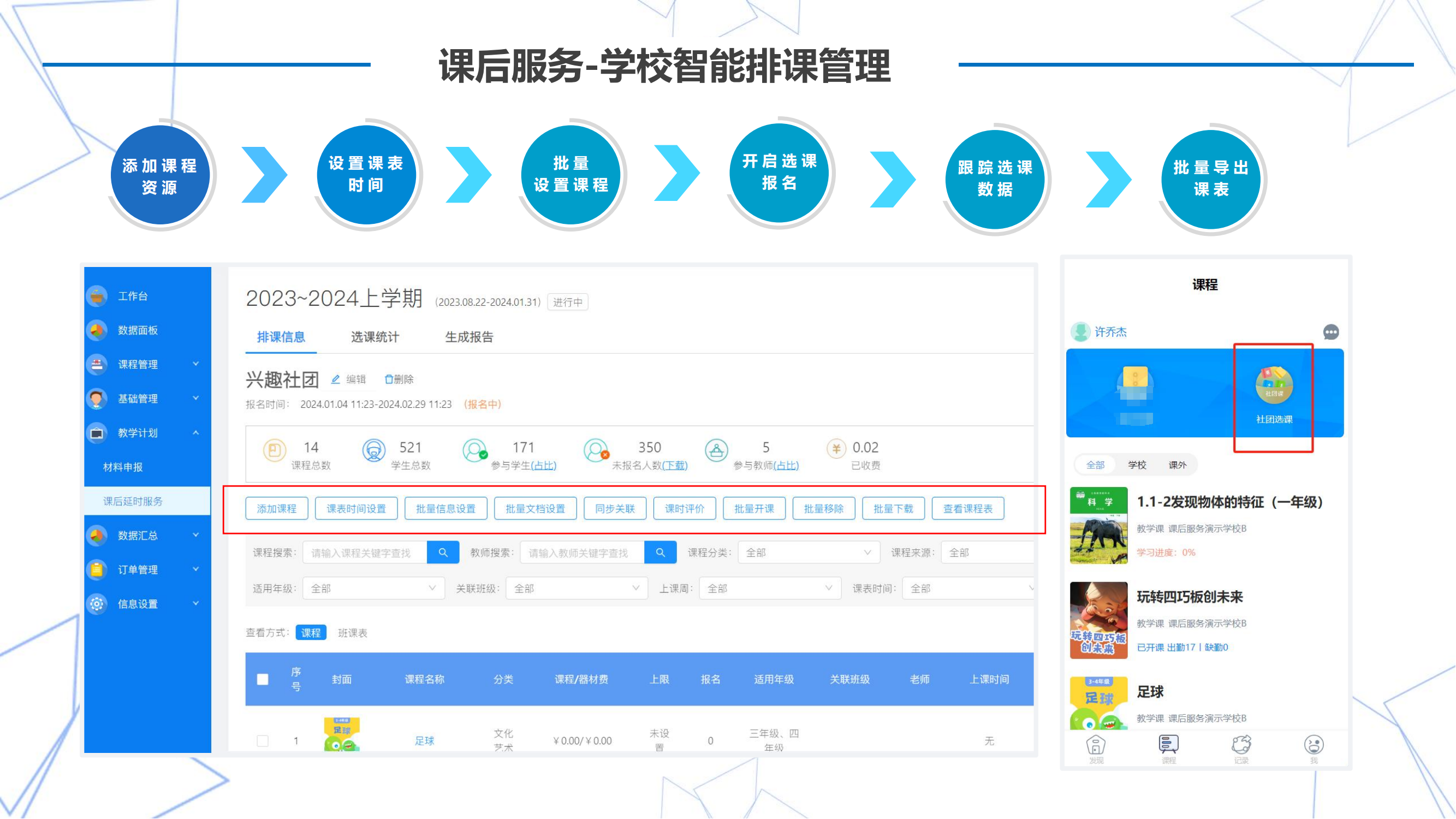Click the 课程搜索 keyword input field
Viewport: 1456px width, 819px height.
365,553
